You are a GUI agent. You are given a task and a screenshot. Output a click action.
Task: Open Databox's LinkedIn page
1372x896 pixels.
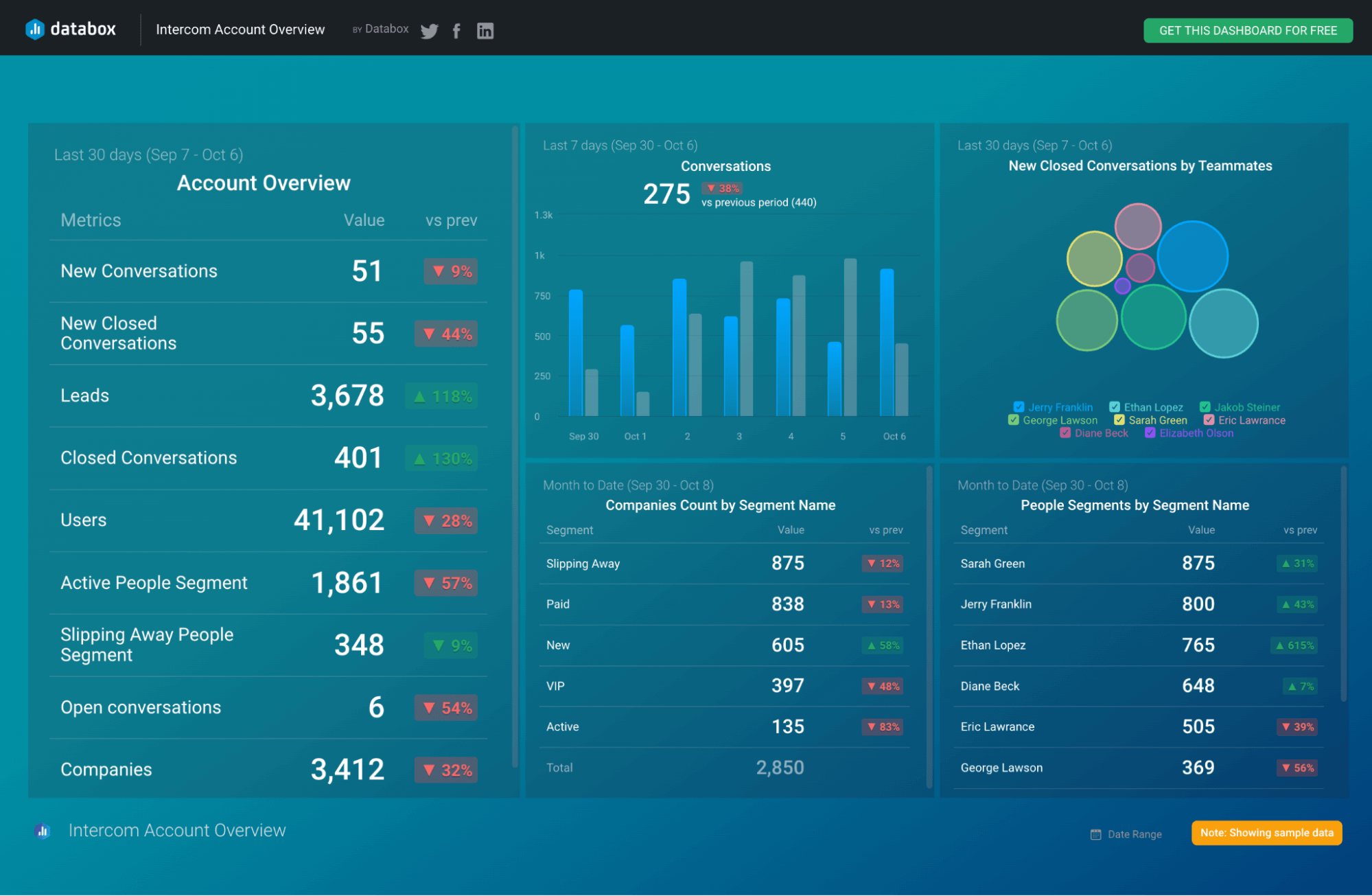(x=485, y=31)
